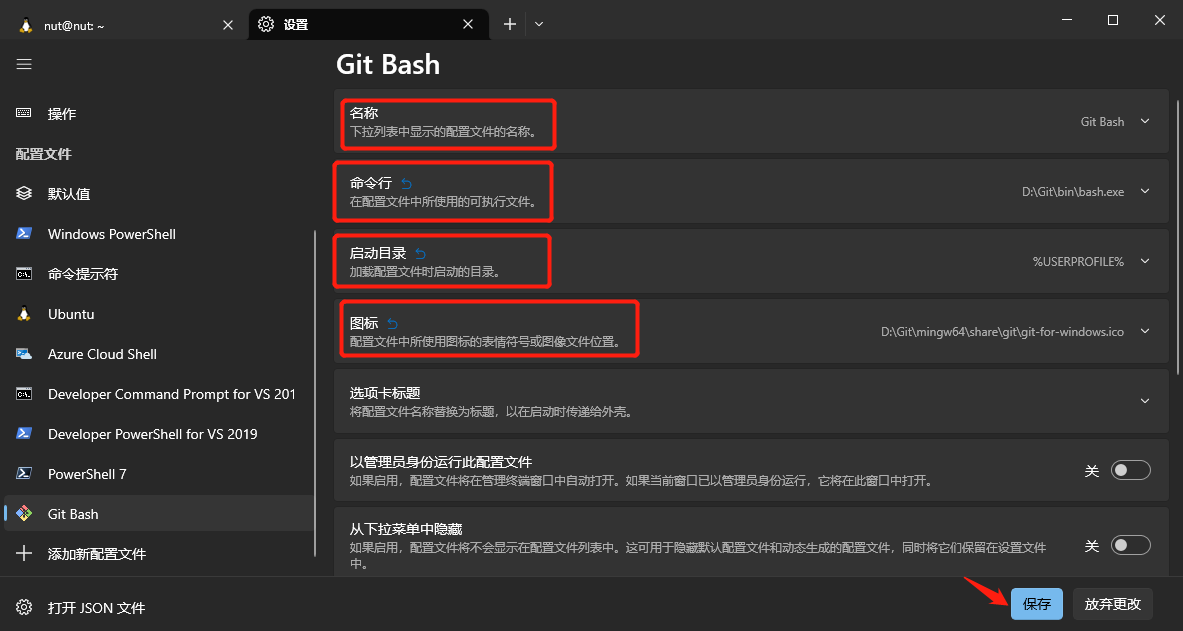This screenshot has width=1183, height=631.
Task: Select the Developer PowerShell for VS 2019 profile
Action: (158, 433)
